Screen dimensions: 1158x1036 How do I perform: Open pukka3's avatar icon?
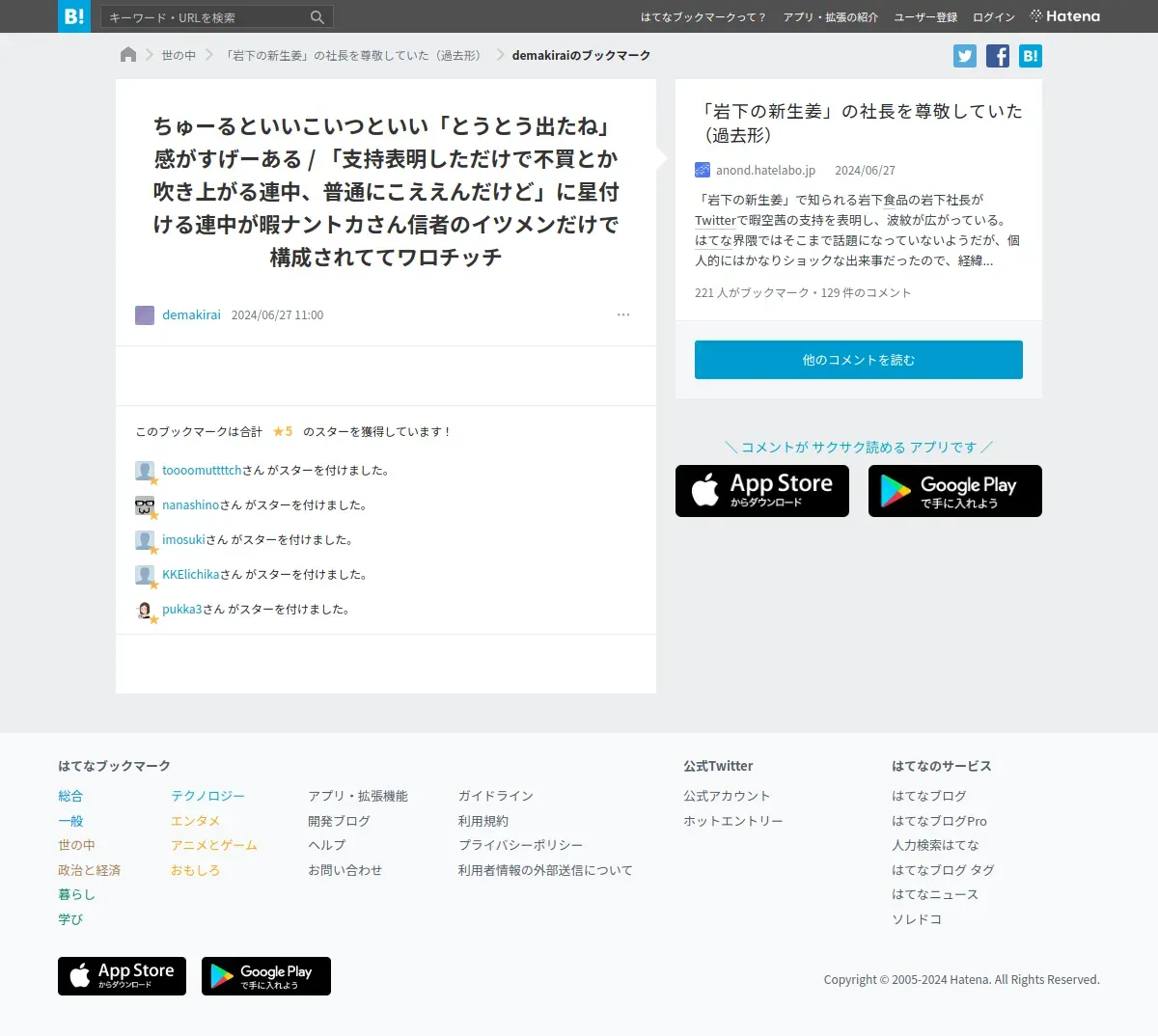[145, 610]
